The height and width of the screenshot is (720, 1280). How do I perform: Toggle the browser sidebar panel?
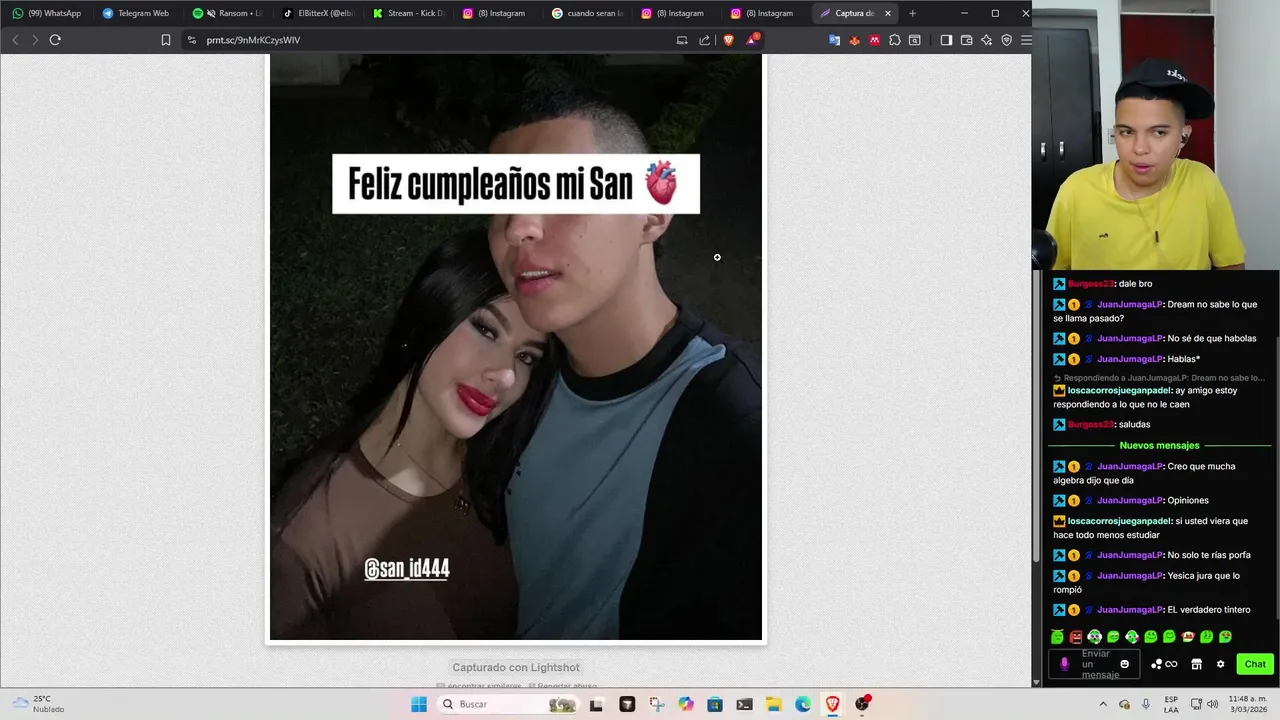(946, 40)
